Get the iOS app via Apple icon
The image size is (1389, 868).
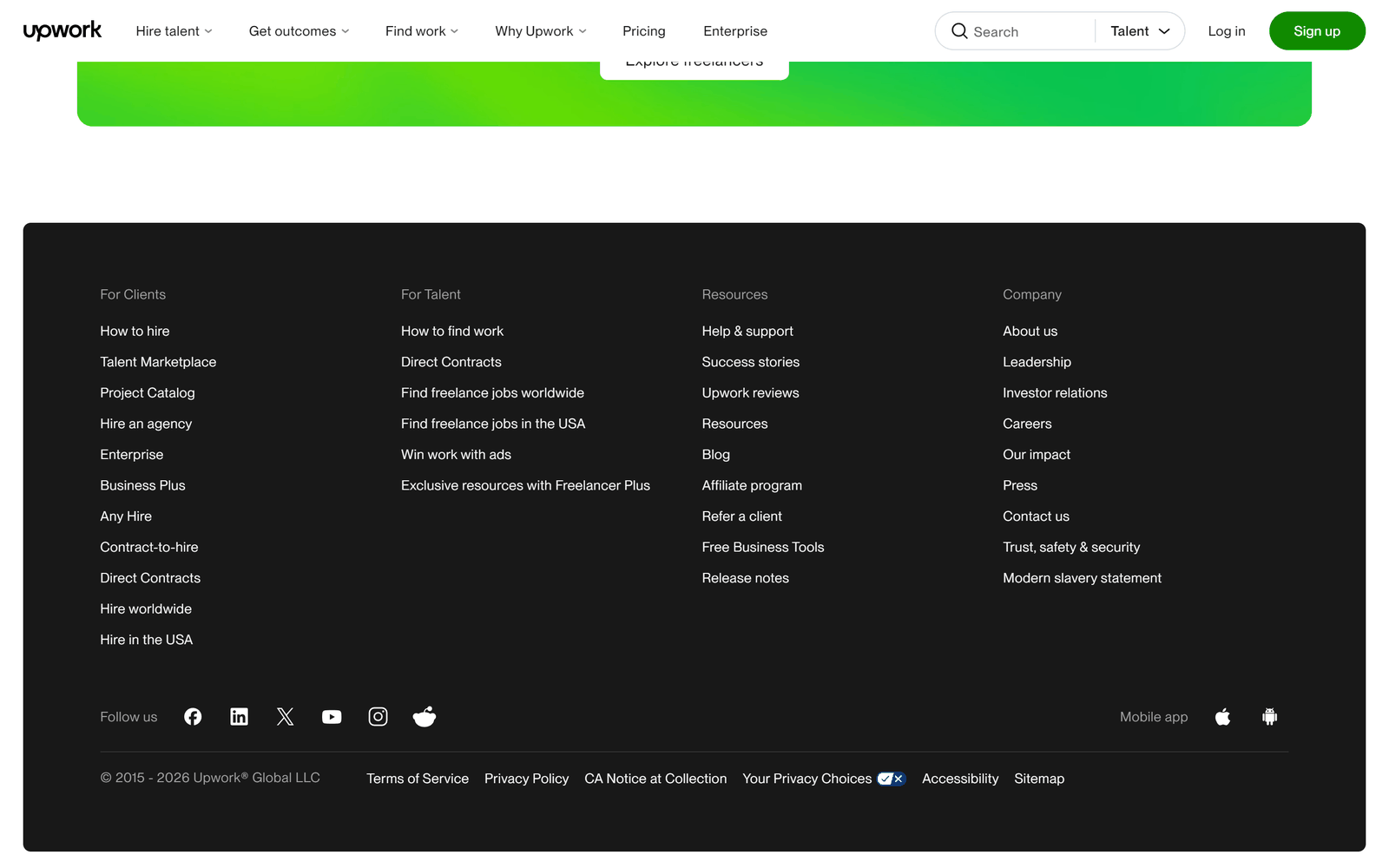tap(1223, 717)
